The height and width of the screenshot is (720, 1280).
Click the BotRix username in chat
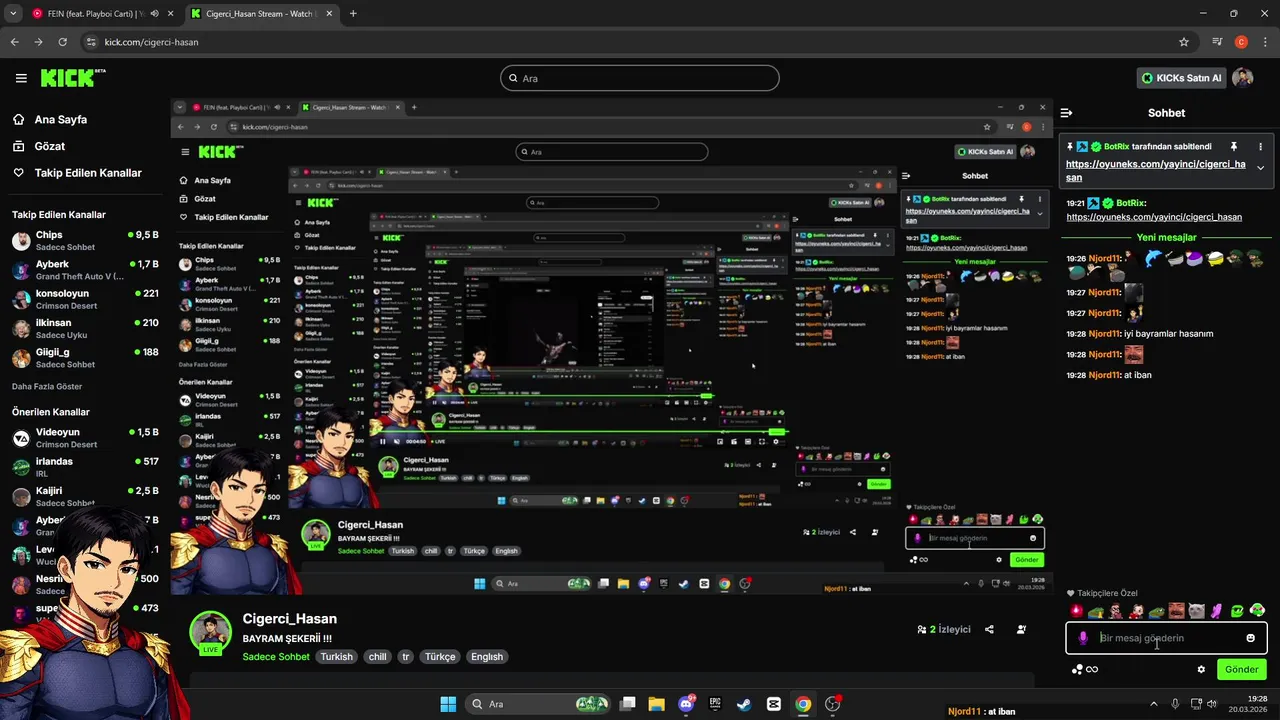click(1130, 203)
